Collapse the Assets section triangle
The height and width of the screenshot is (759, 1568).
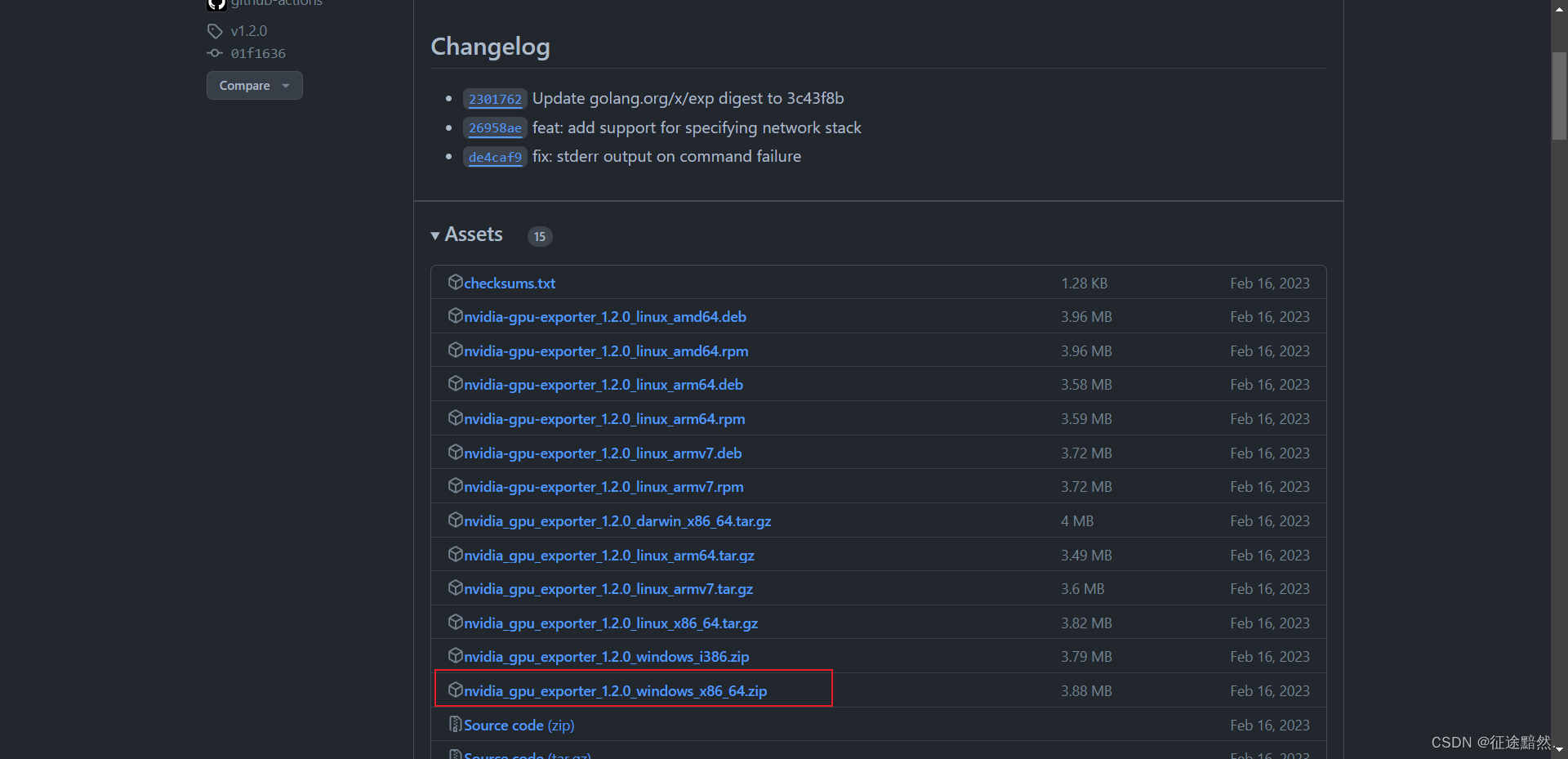click(x=435, y=236)
